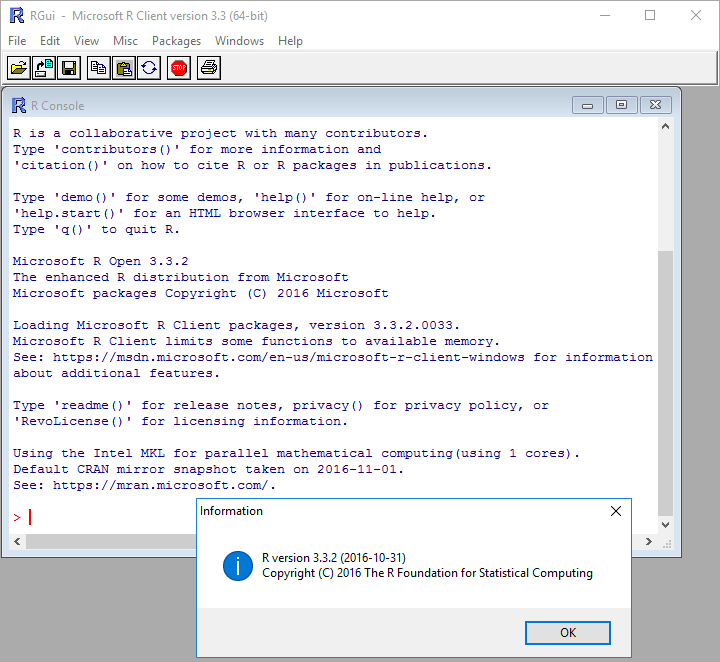Click the R Foundation copyright line in dialog

(427, 573)
